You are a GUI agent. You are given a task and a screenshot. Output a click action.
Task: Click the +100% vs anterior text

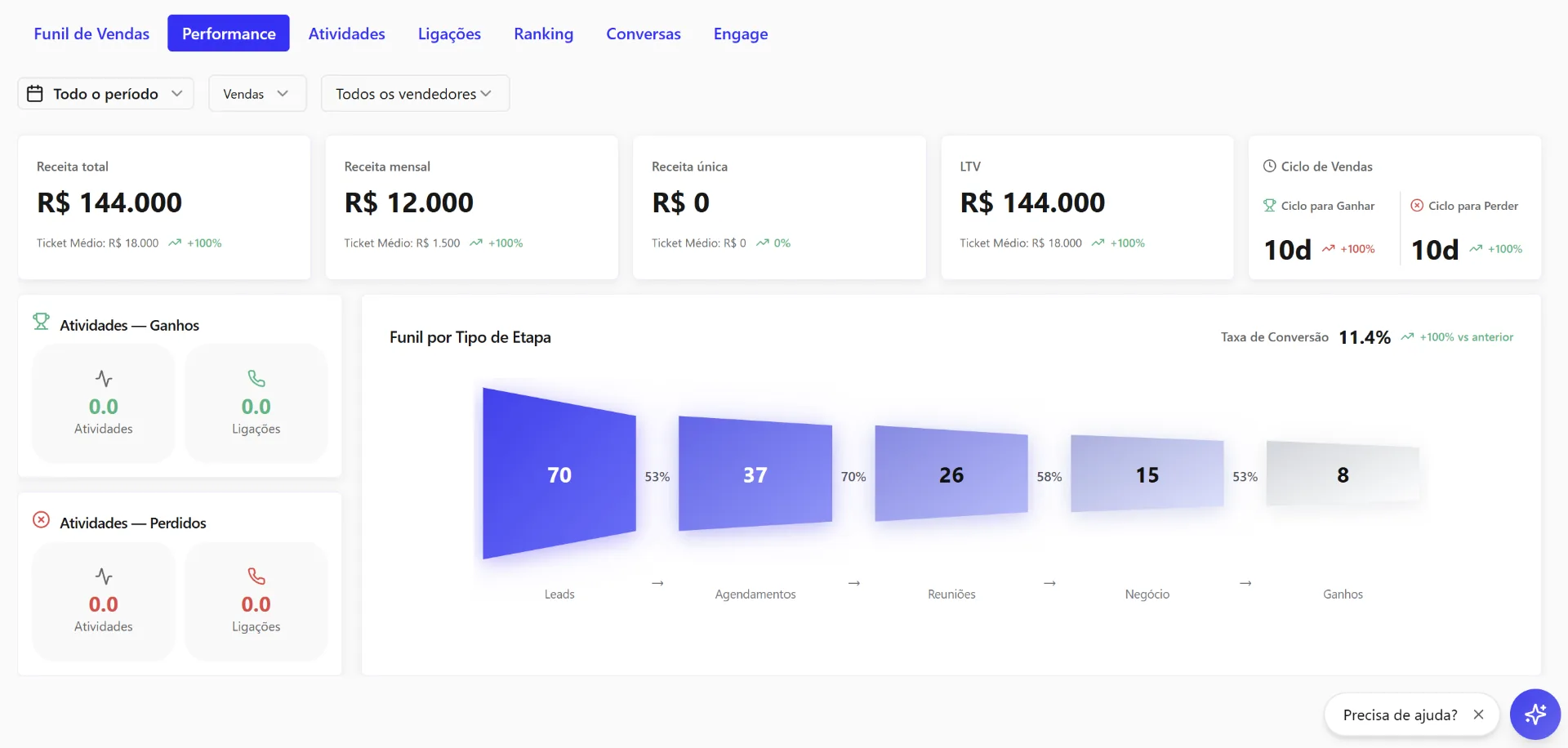point(1467,336)
